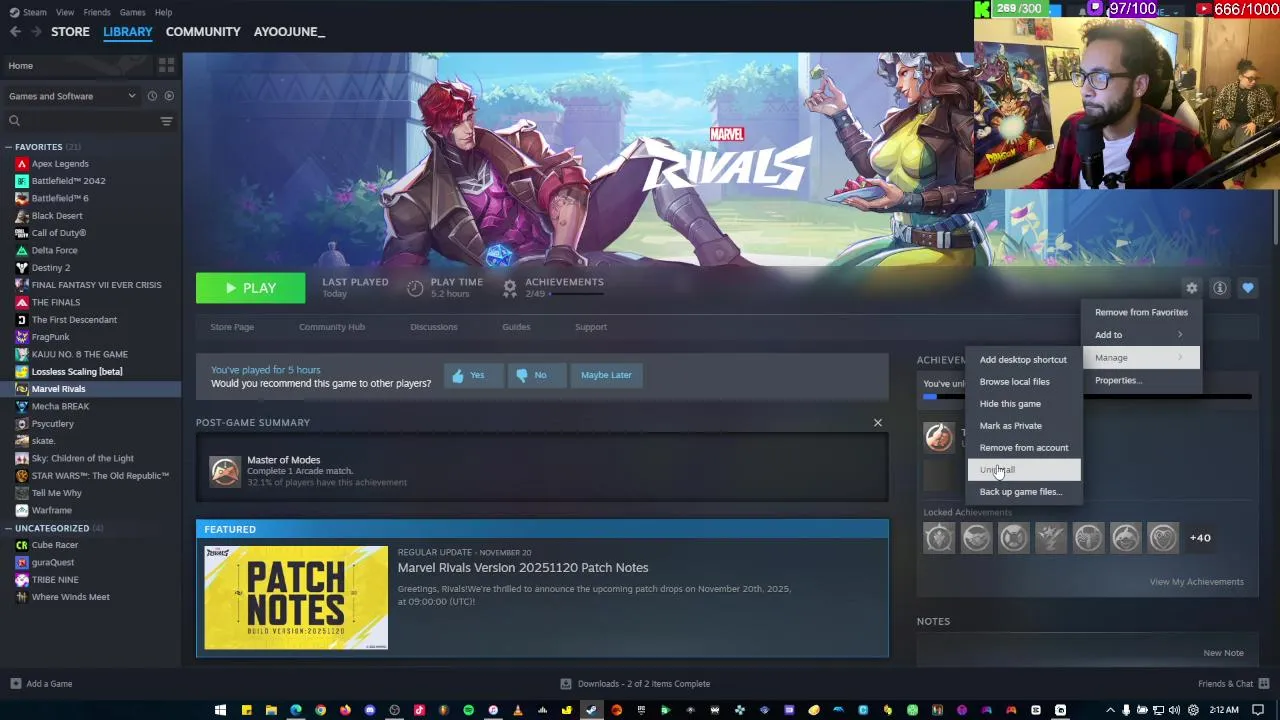Click the Destiny 2 game icon
This screenshot has height=720, width=1280.
(x=22, y=268)
